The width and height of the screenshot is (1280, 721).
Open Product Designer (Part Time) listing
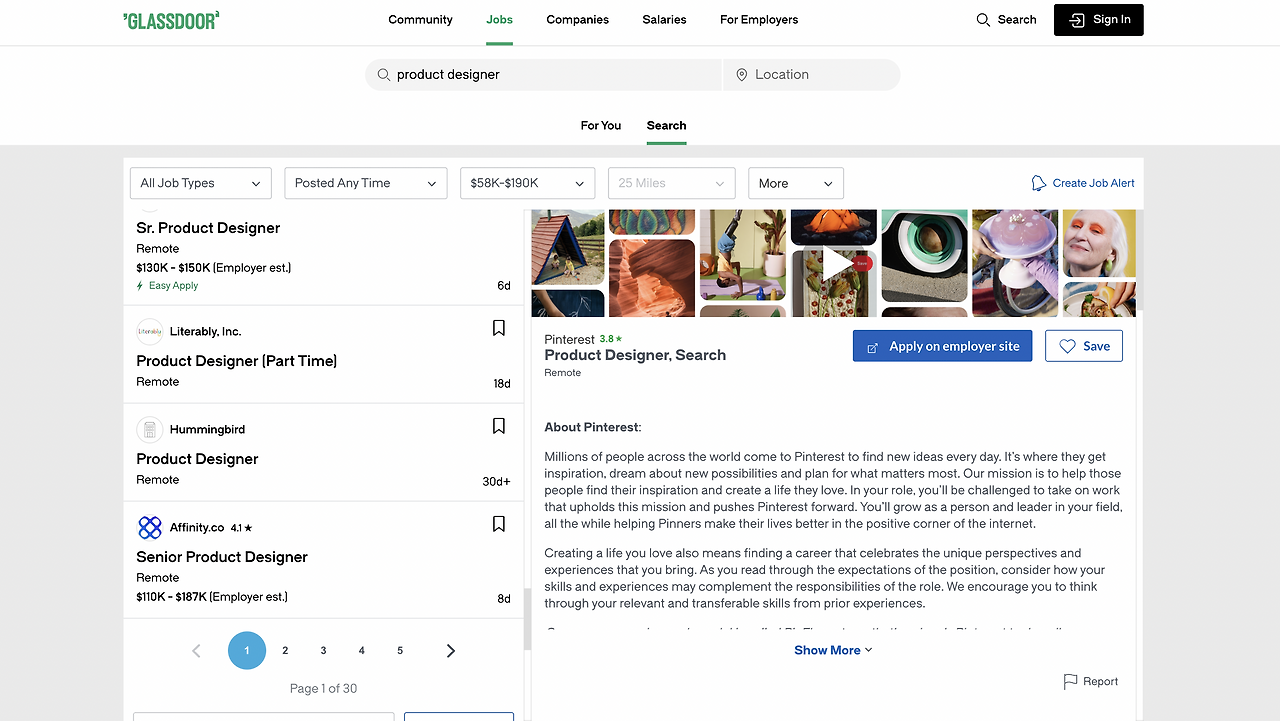pos(236,361)
